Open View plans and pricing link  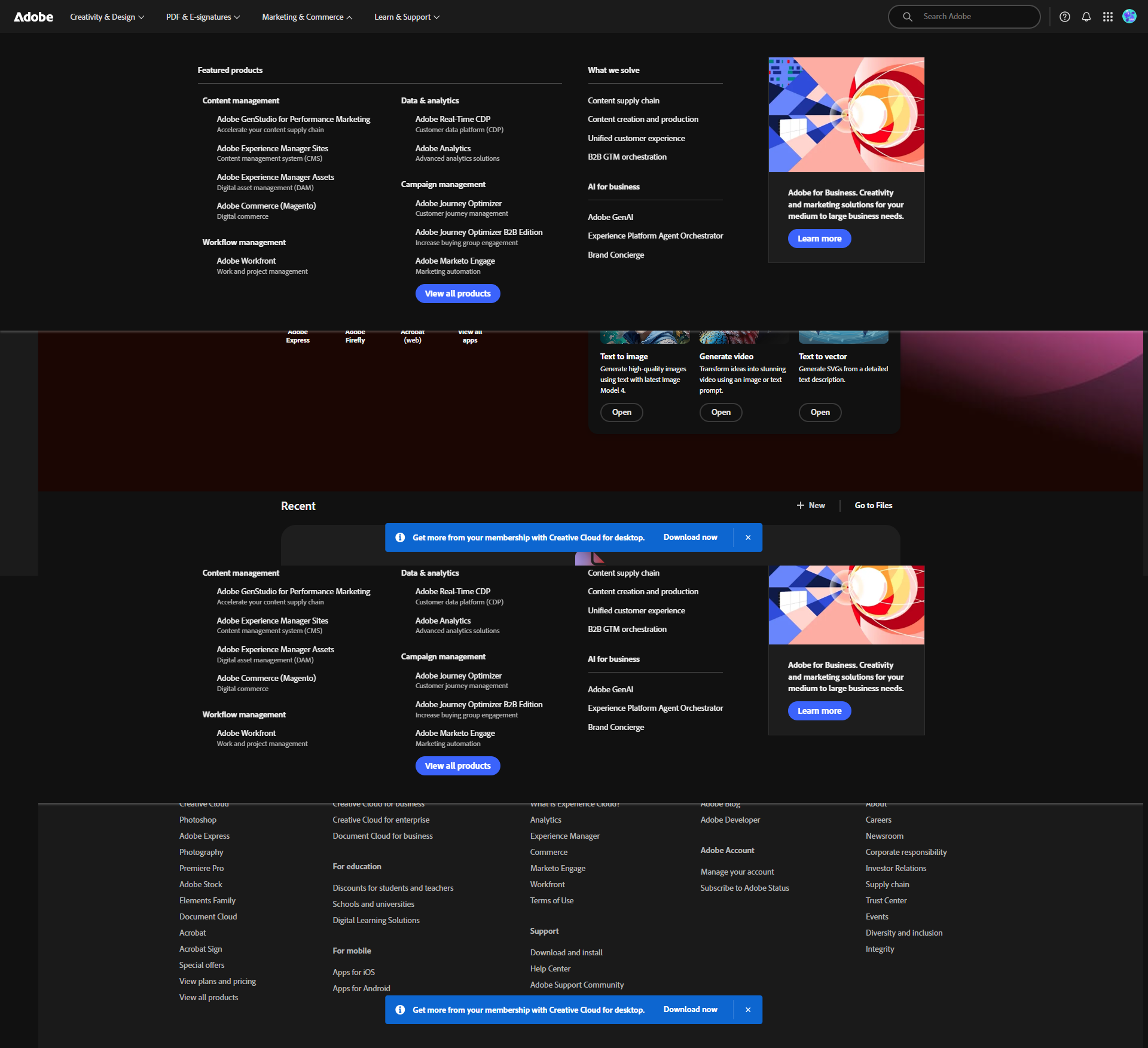coord(218,981)
